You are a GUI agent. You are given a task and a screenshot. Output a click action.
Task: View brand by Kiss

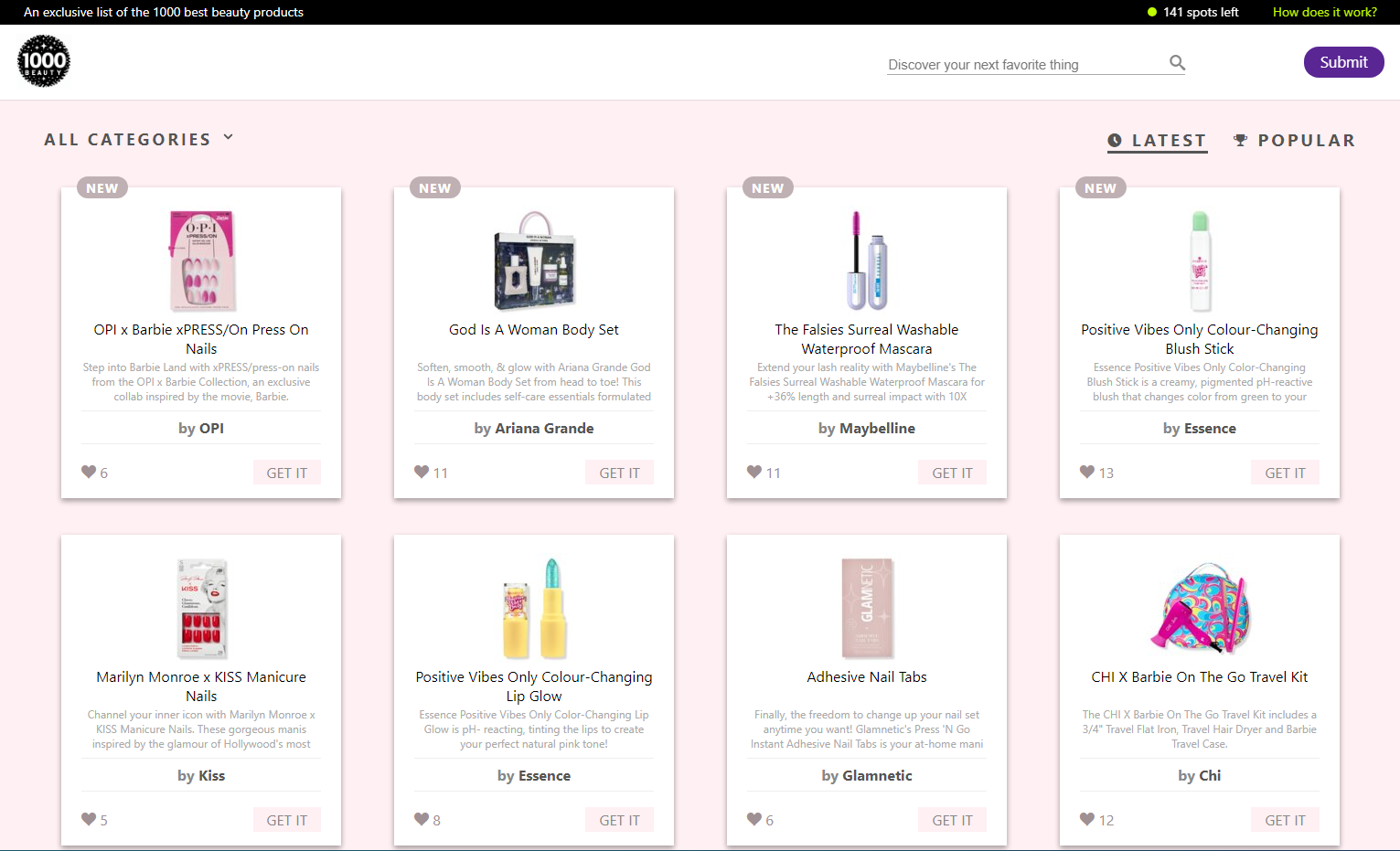pos(201,775)
